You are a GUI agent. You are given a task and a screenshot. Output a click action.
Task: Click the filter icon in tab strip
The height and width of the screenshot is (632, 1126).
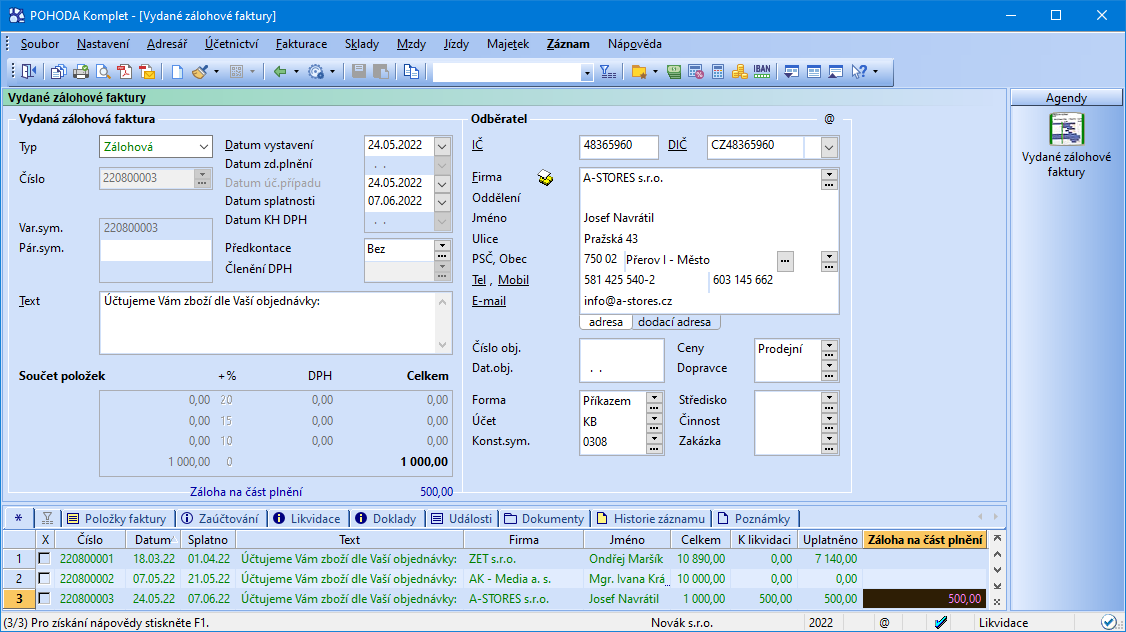point(47,519)
